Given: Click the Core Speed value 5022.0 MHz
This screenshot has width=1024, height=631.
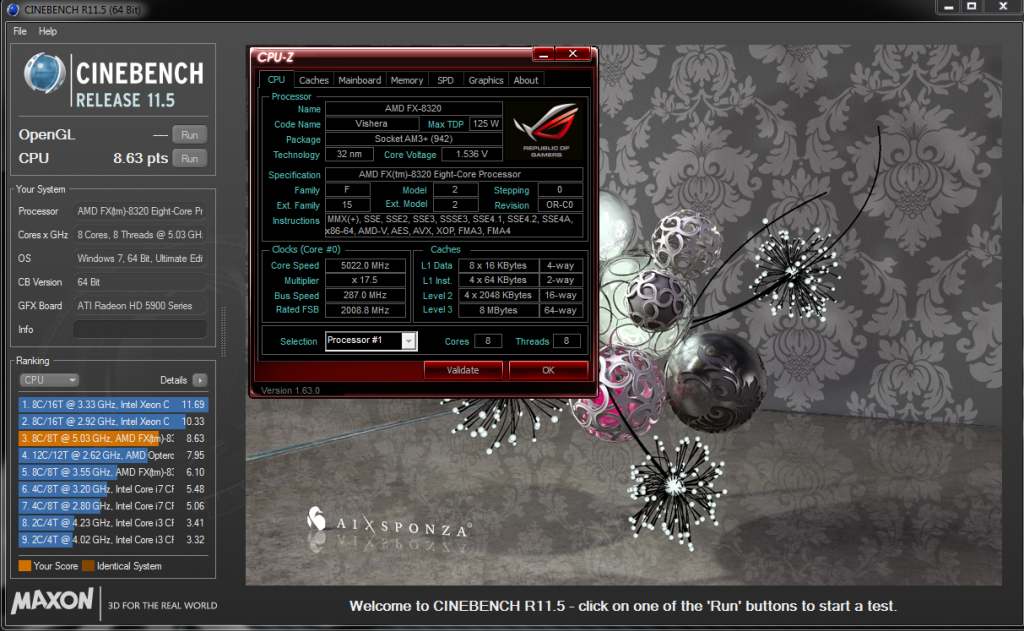Looking at the screenshot, I should pyautogui.click(x=365, y=265).
